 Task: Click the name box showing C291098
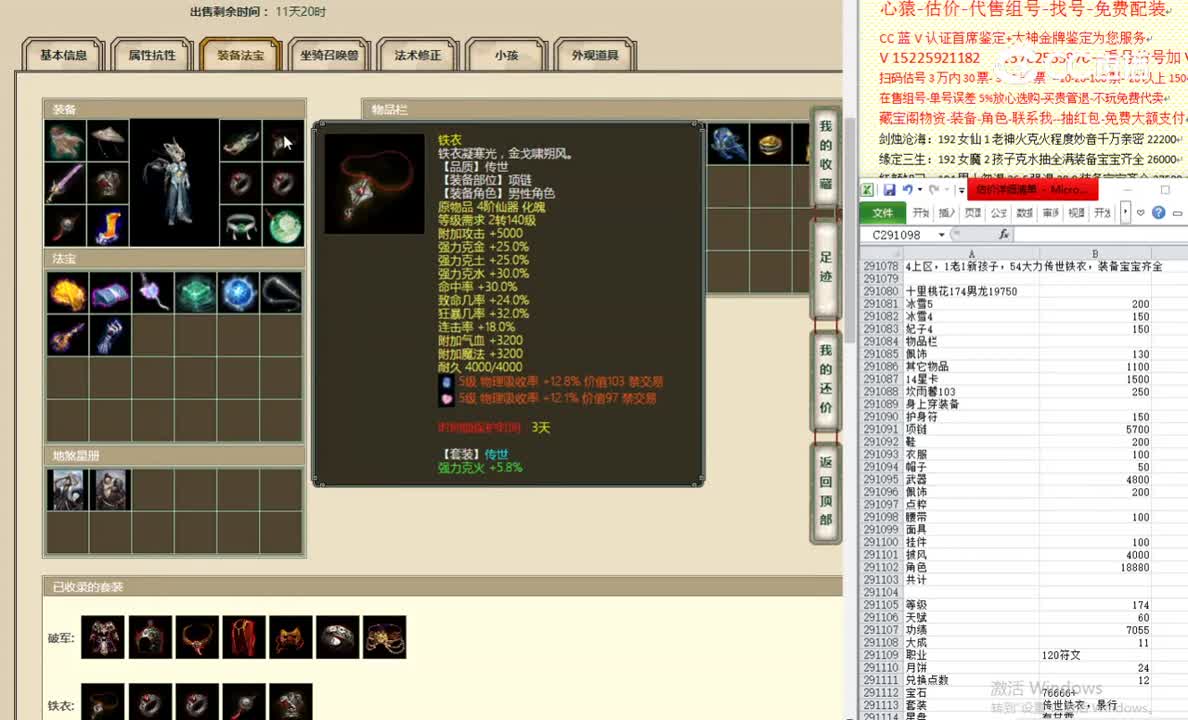coord(899,235)
